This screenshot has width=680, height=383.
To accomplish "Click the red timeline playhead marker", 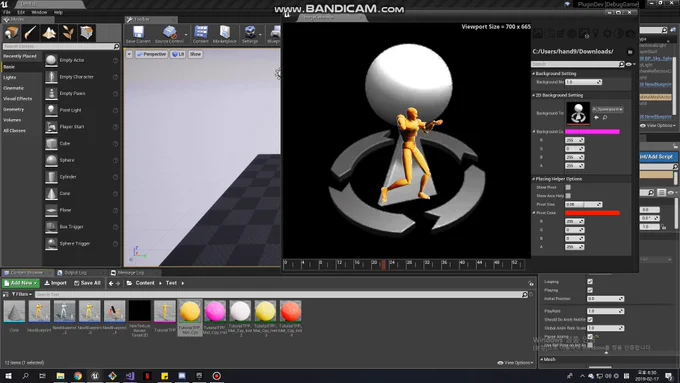I will click(x=383, y=265).
